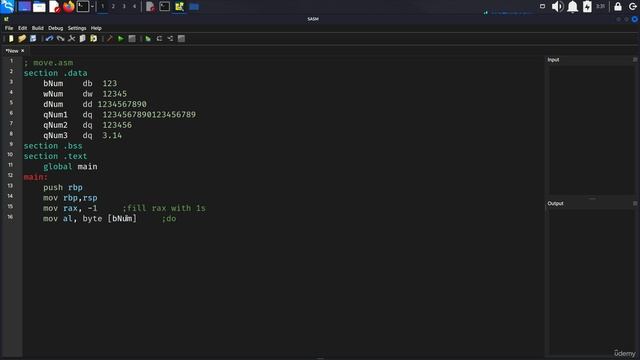Click the Output panel float button
The width and height of the screenshot is (640, 360).
(635, 203)
